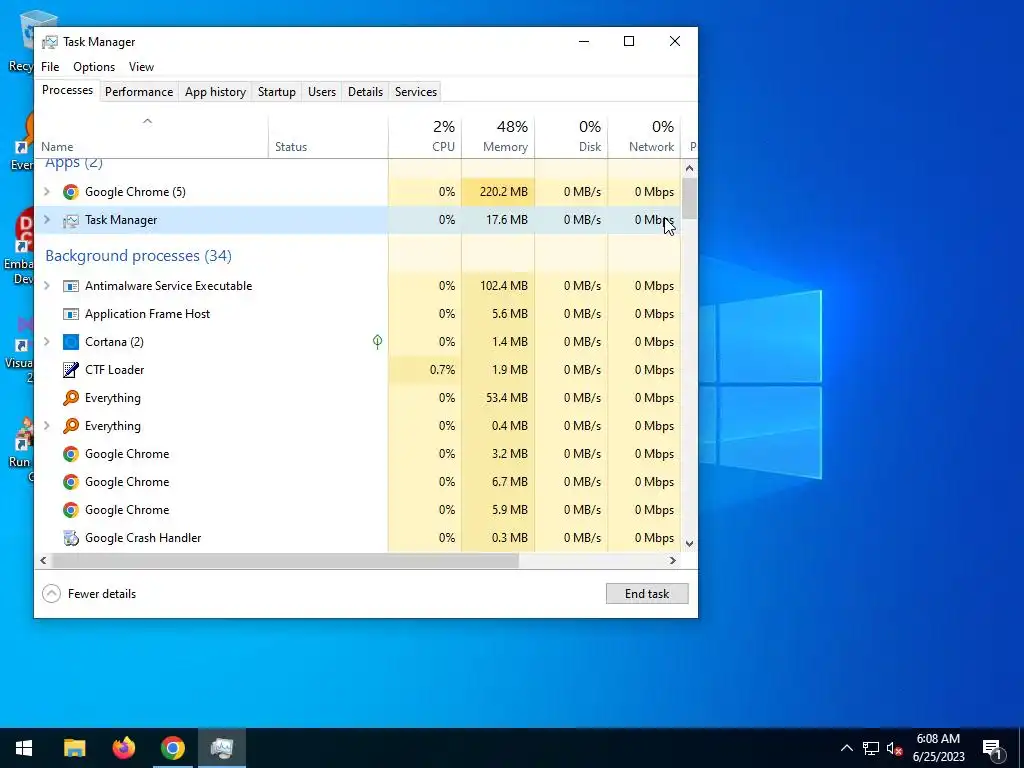
Task: Click the Google Chrome 5.9 MB icon
Action: (71, 510)
